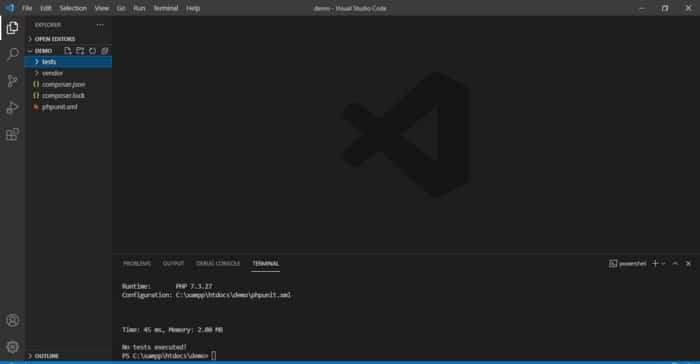The width and height of the screenshot is (700, 364).
Task: Open the Extensions view
Action: [12, 134]
